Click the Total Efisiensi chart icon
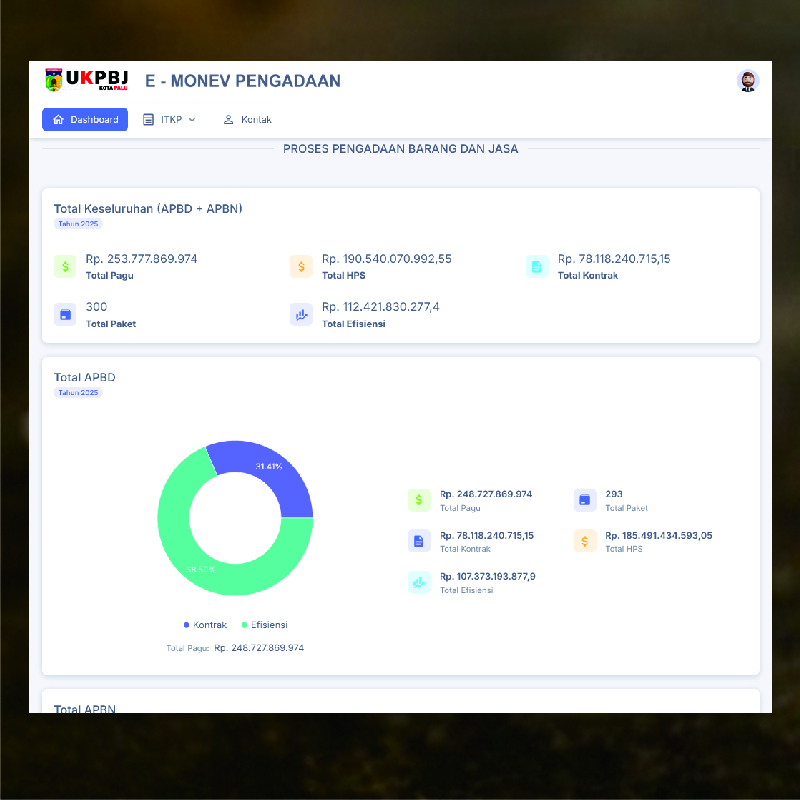 coord(301,314)
